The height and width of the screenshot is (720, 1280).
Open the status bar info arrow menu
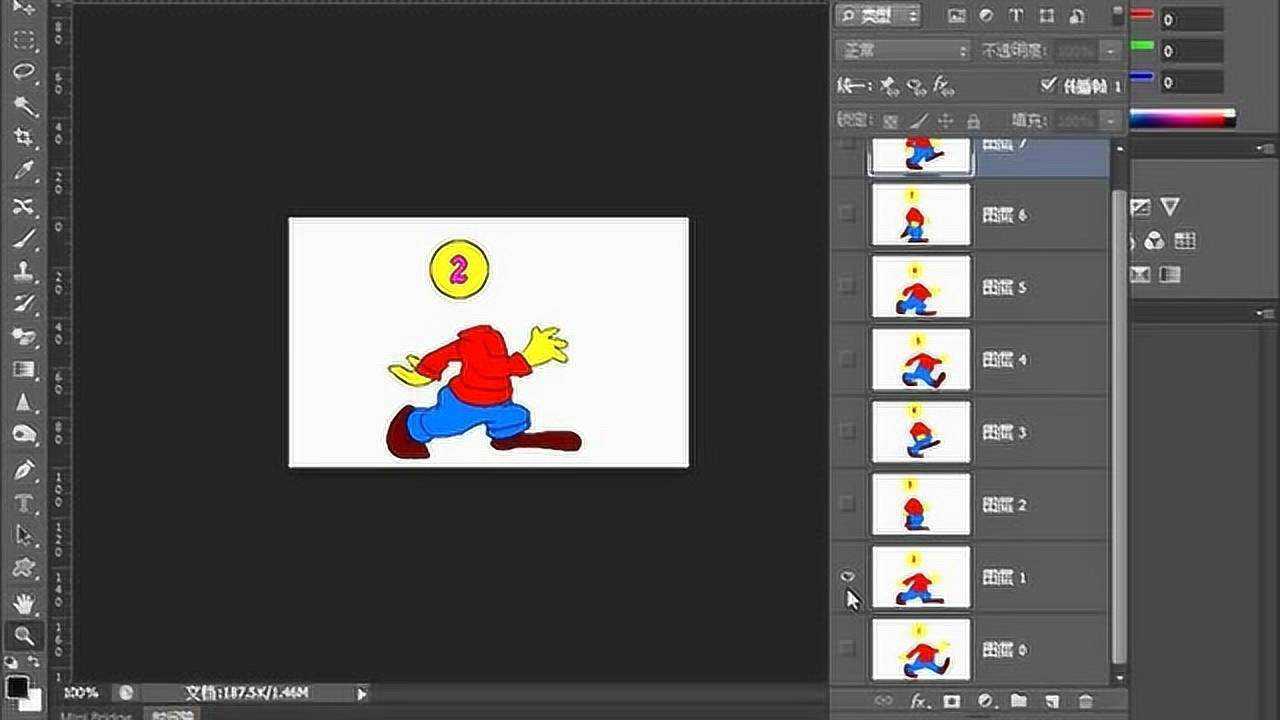tap(362, 692)
